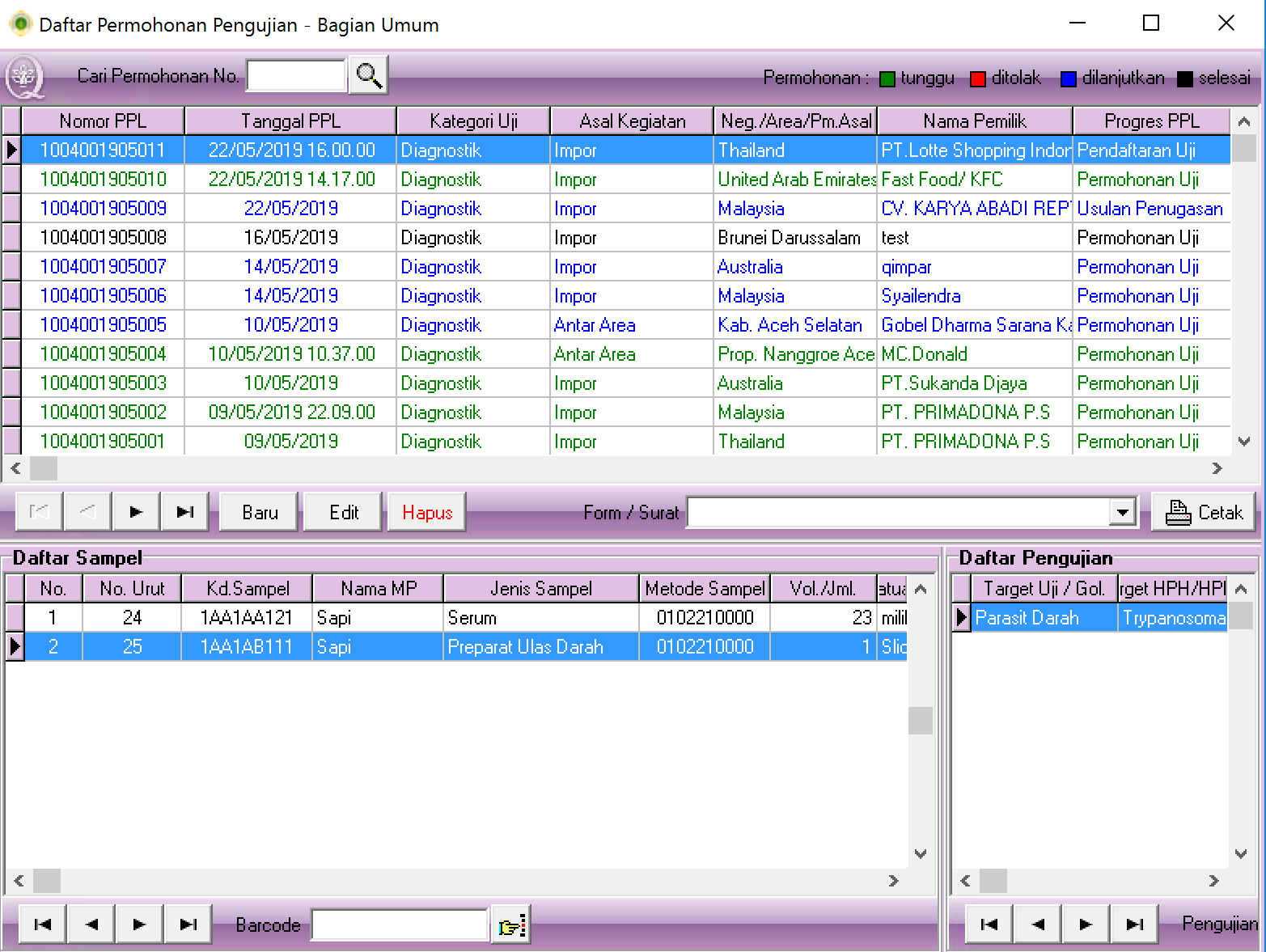Click the barcode scan hand icon
The height and width of the screenshot is (952, 1266).
point(511,924)
